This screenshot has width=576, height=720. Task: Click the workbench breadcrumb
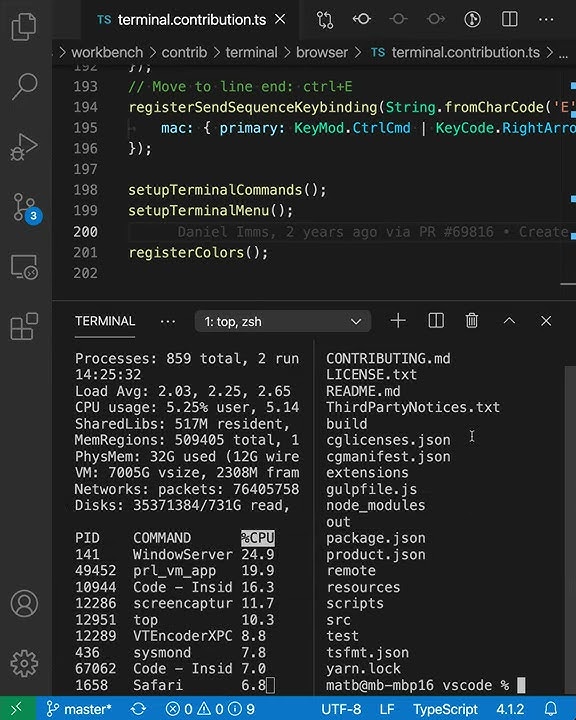pyautogui.click(x=107, y=52)
